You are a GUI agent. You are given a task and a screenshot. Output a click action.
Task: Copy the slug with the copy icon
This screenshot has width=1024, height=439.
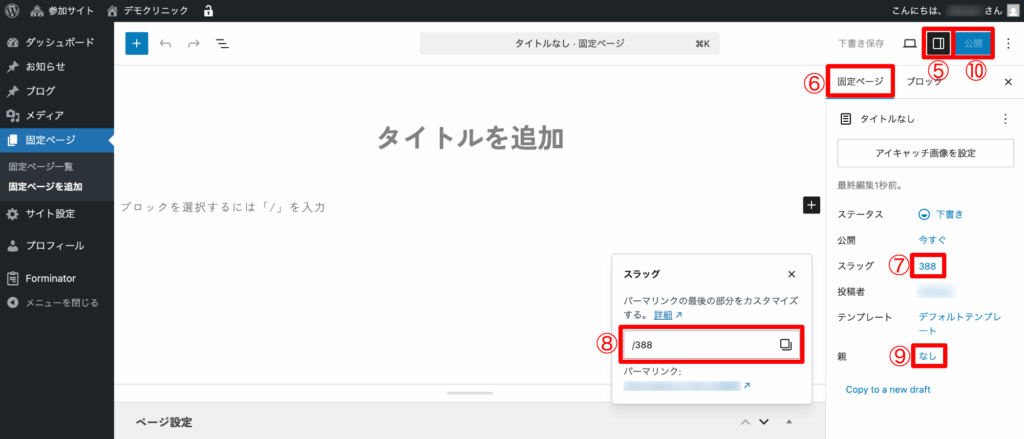coord(785,344)
